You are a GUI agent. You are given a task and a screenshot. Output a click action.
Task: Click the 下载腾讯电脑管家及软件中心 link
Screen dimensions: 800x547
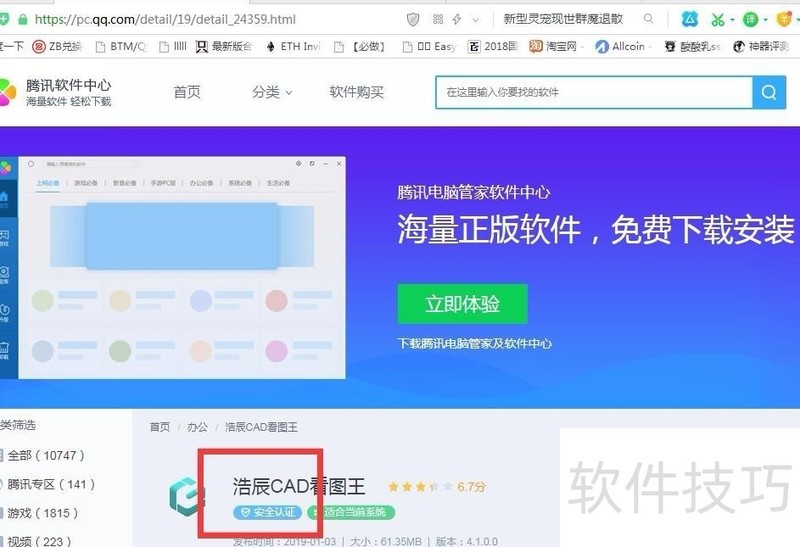(x=474, y=343)
